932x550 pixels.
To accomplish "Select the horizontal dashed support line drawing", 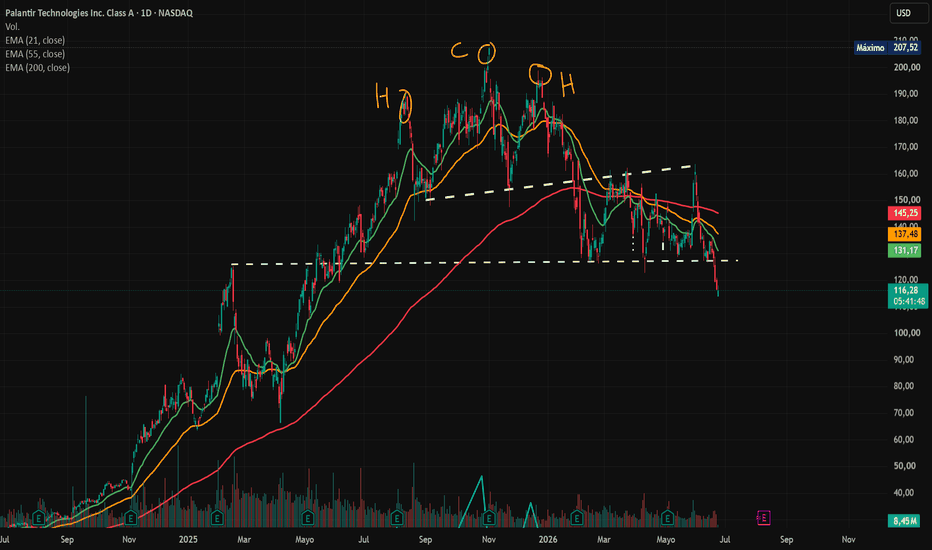I will tap(484, 262).
